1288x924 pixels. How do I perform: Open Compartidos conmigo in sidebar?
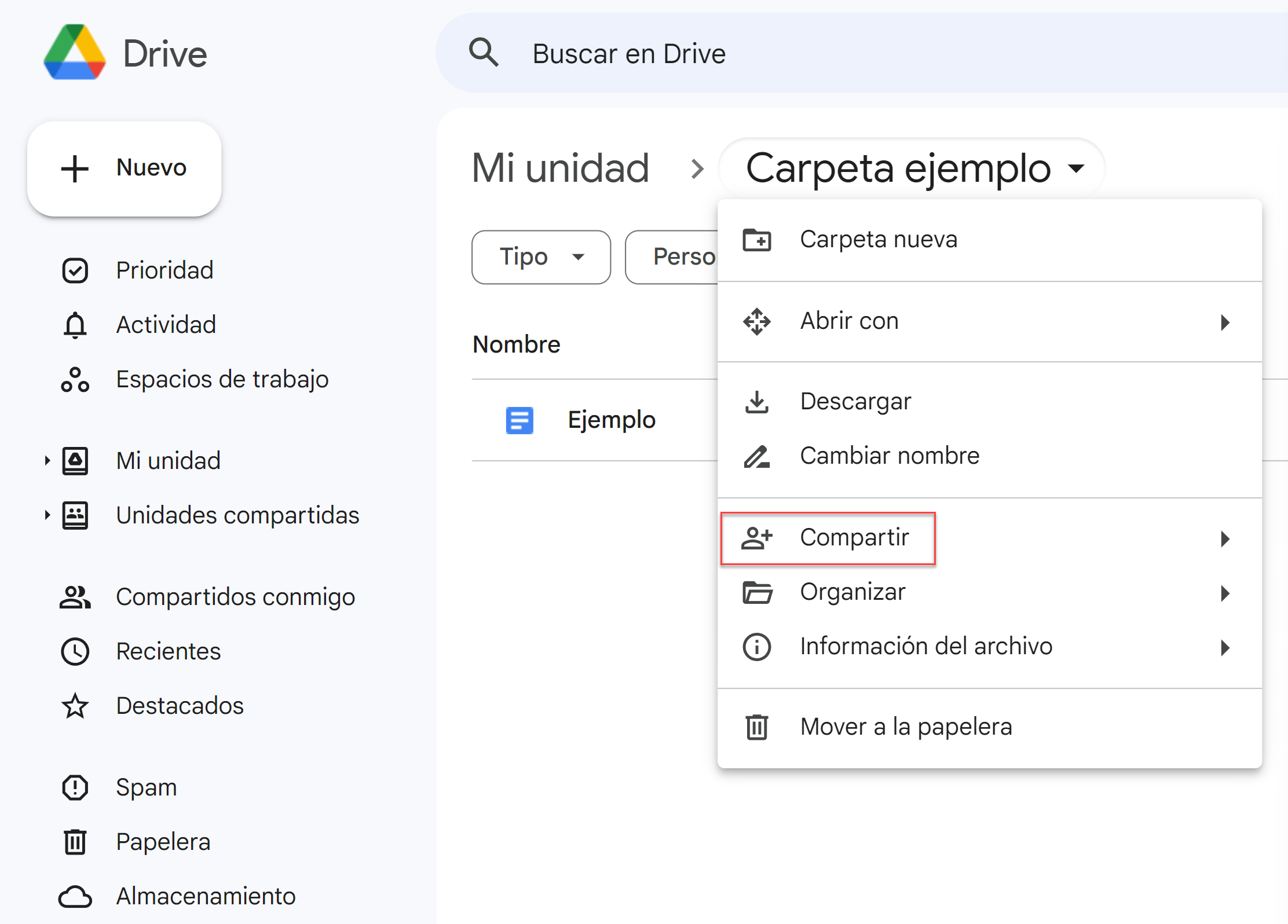click(235, 597)
